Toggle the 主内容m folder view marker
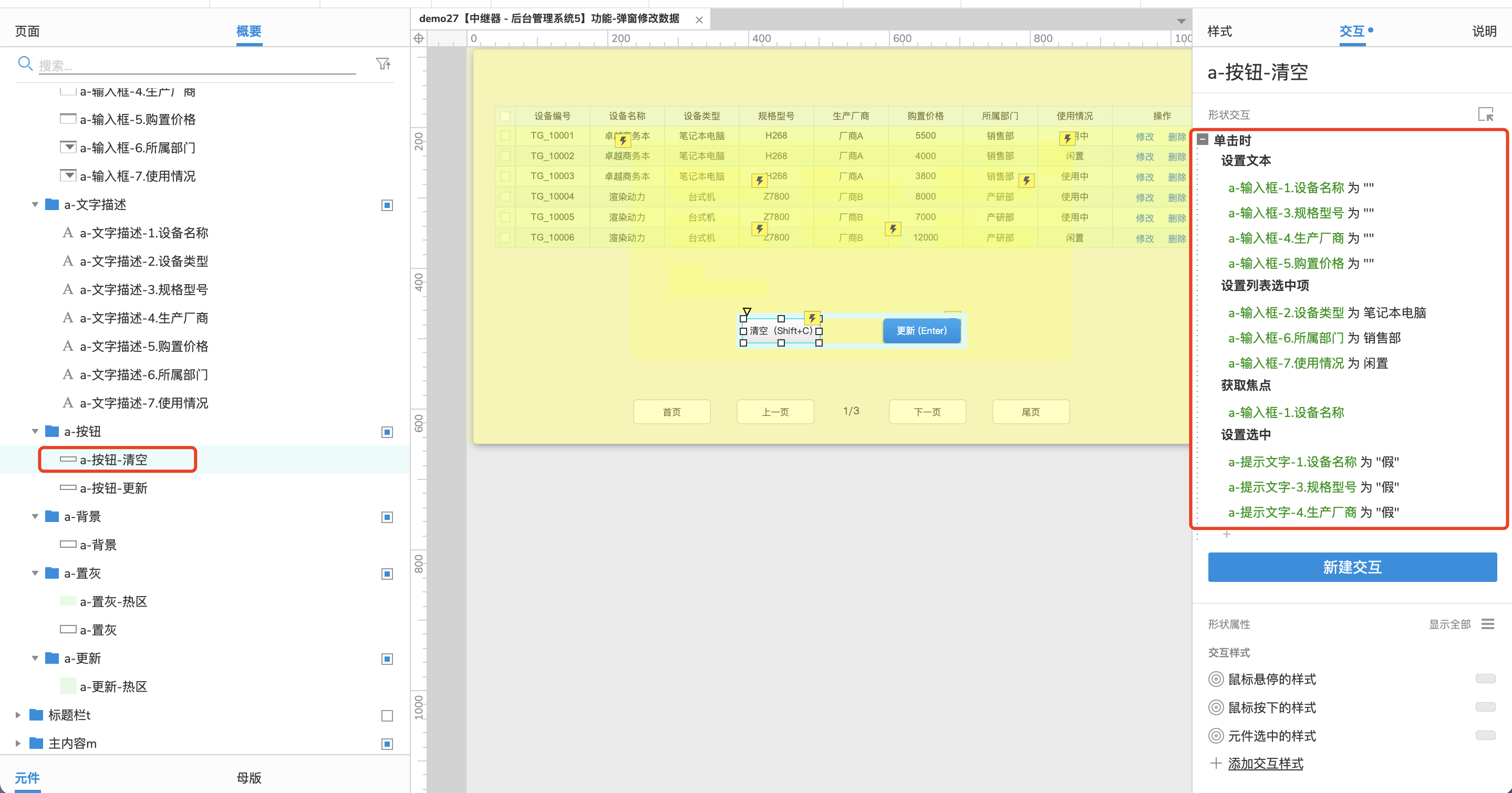Image resolution: width=1512 pixels, height=793 pixels. pos(387,744)
